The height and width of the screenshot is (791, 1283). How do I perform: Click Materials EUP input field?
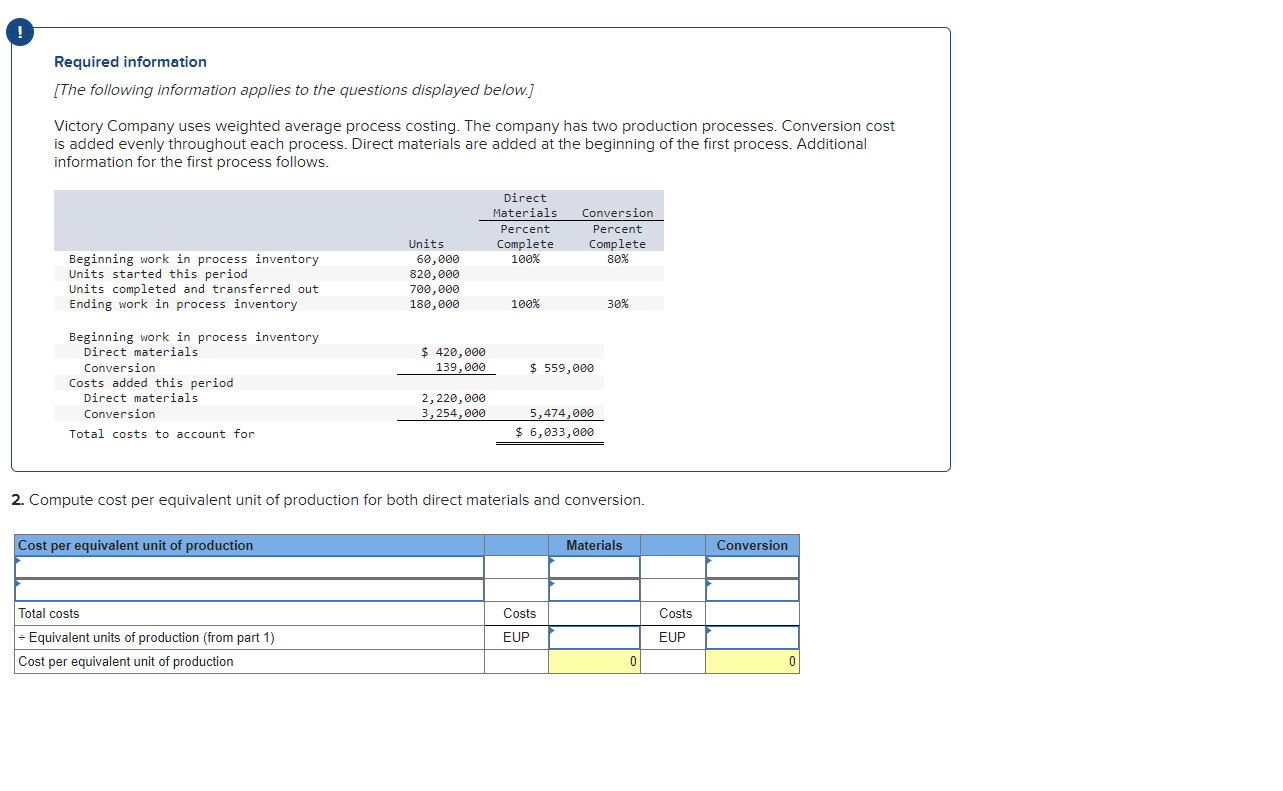point(594,637)
